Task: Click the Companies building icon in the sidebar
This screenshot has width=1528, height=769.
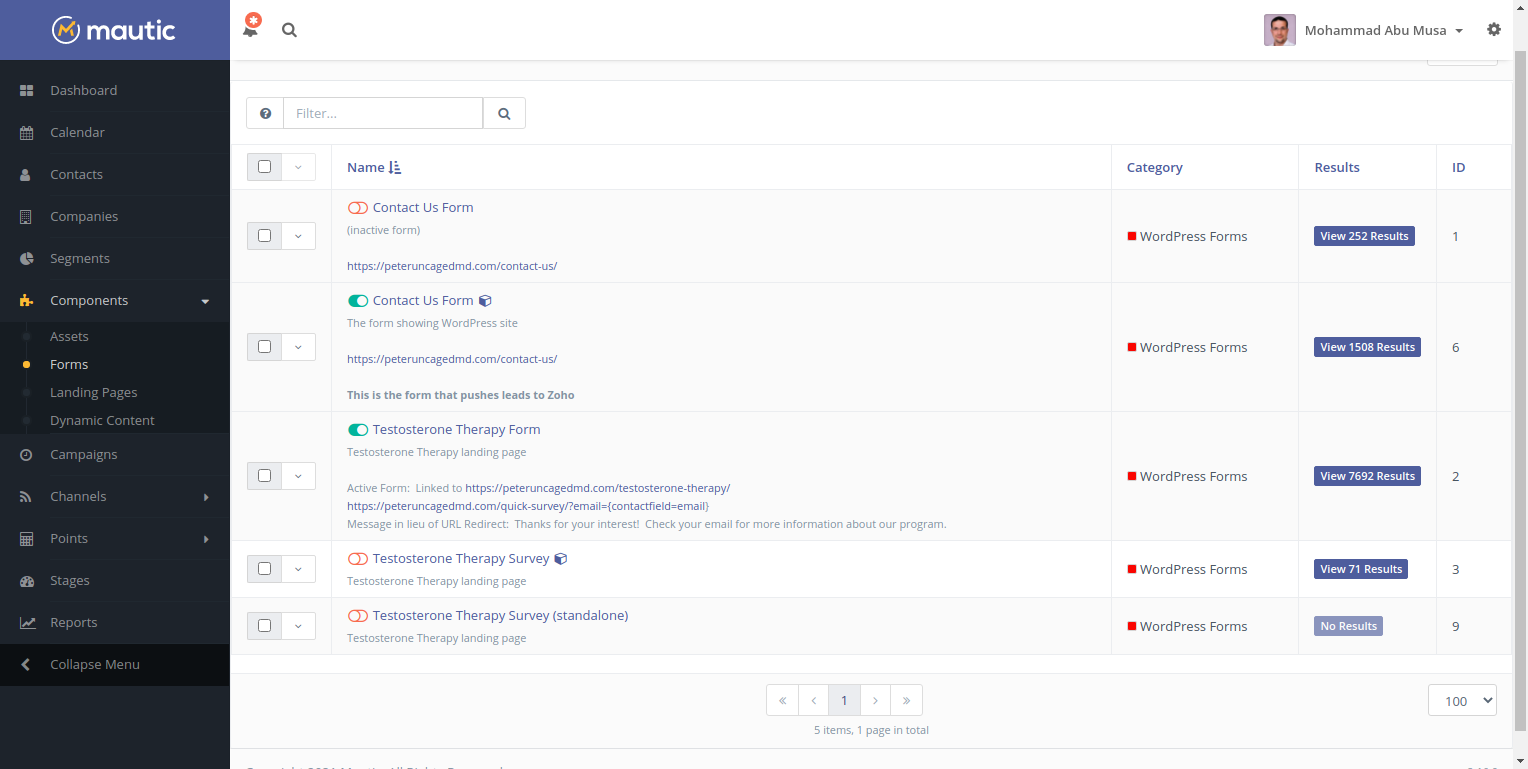Action: pyautogui.click(x=27, y=216)
